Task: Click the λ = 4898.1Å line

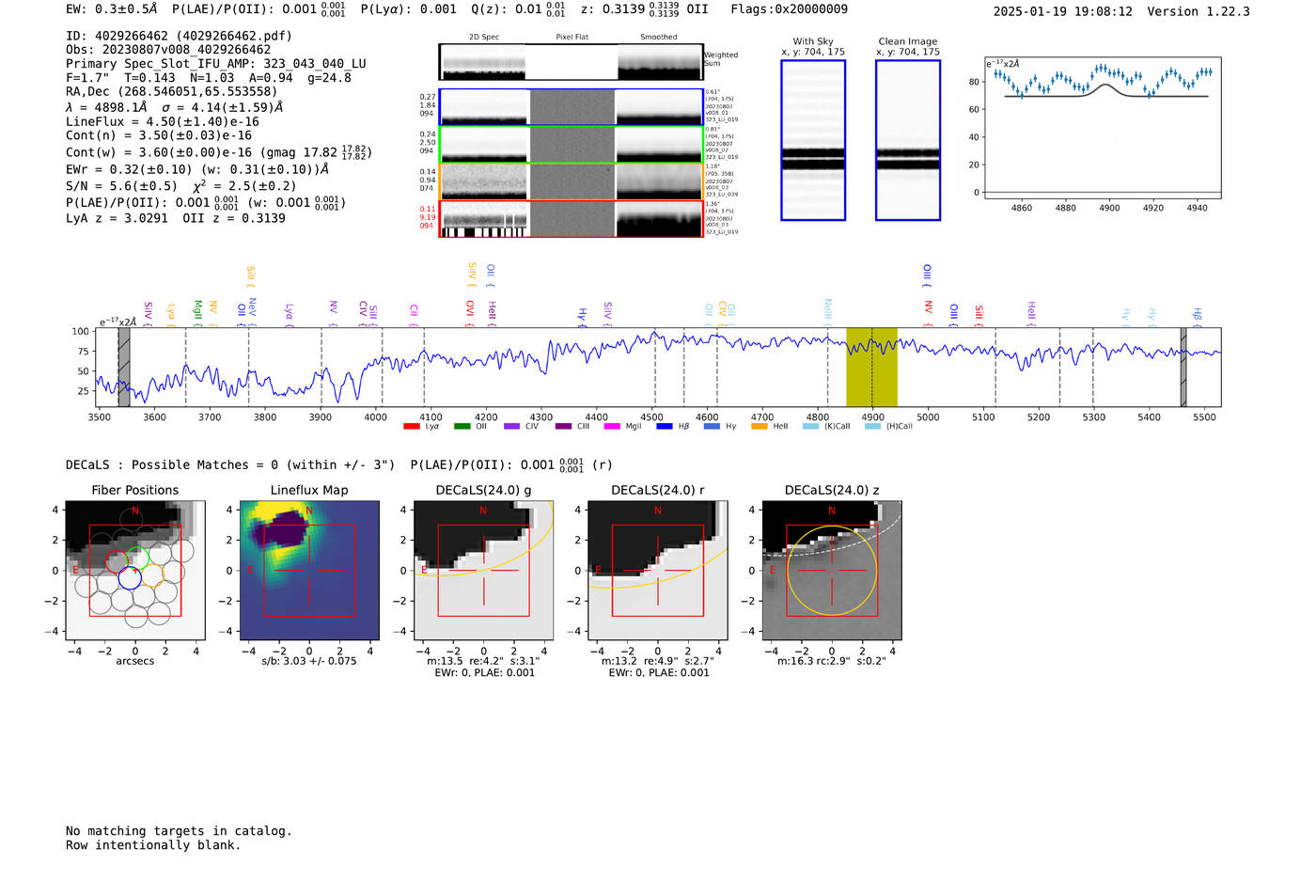Action: coord(175,107)
